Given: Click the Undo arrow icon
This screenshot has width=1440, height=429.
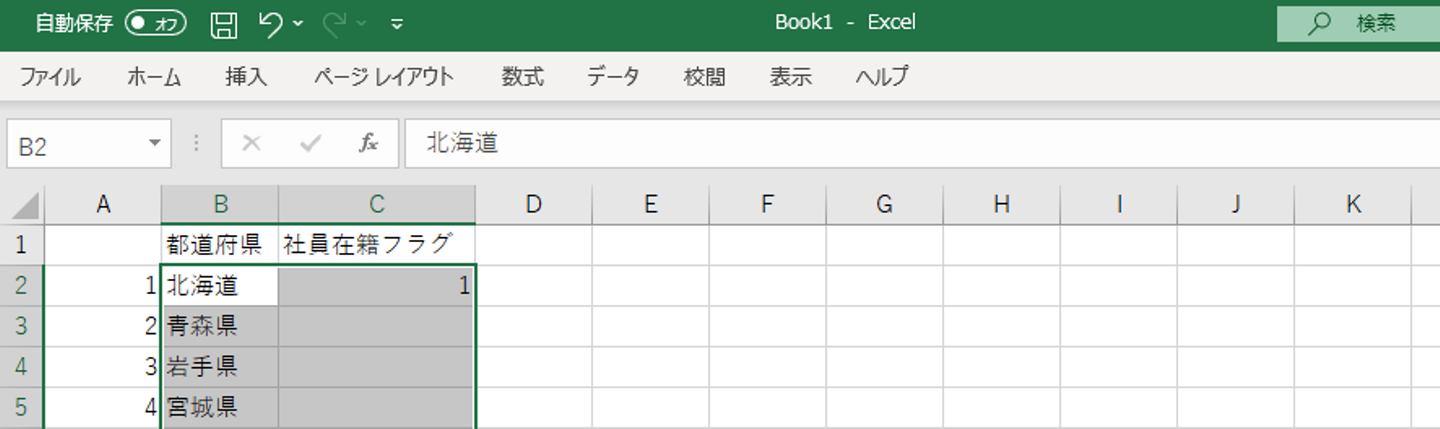Looking at the screenshot, I should (270, 24).
